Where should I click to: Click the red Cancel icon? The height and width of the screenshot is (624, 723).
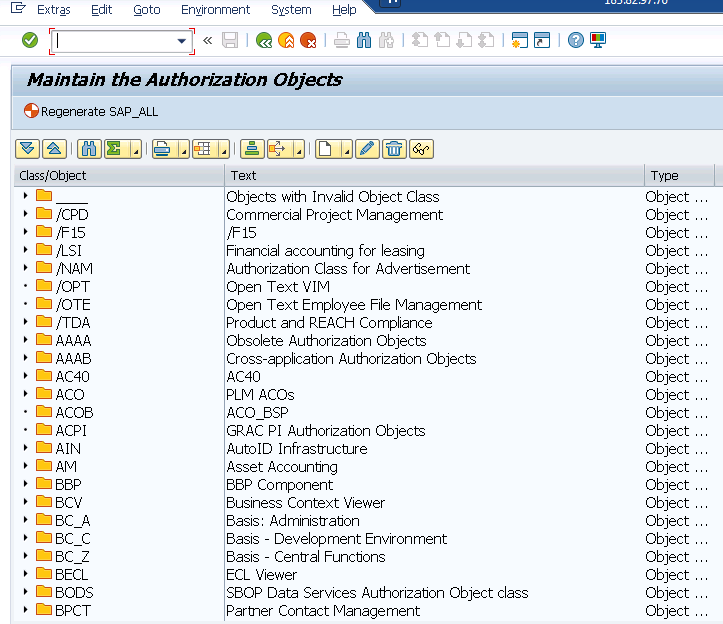[309, 41]
